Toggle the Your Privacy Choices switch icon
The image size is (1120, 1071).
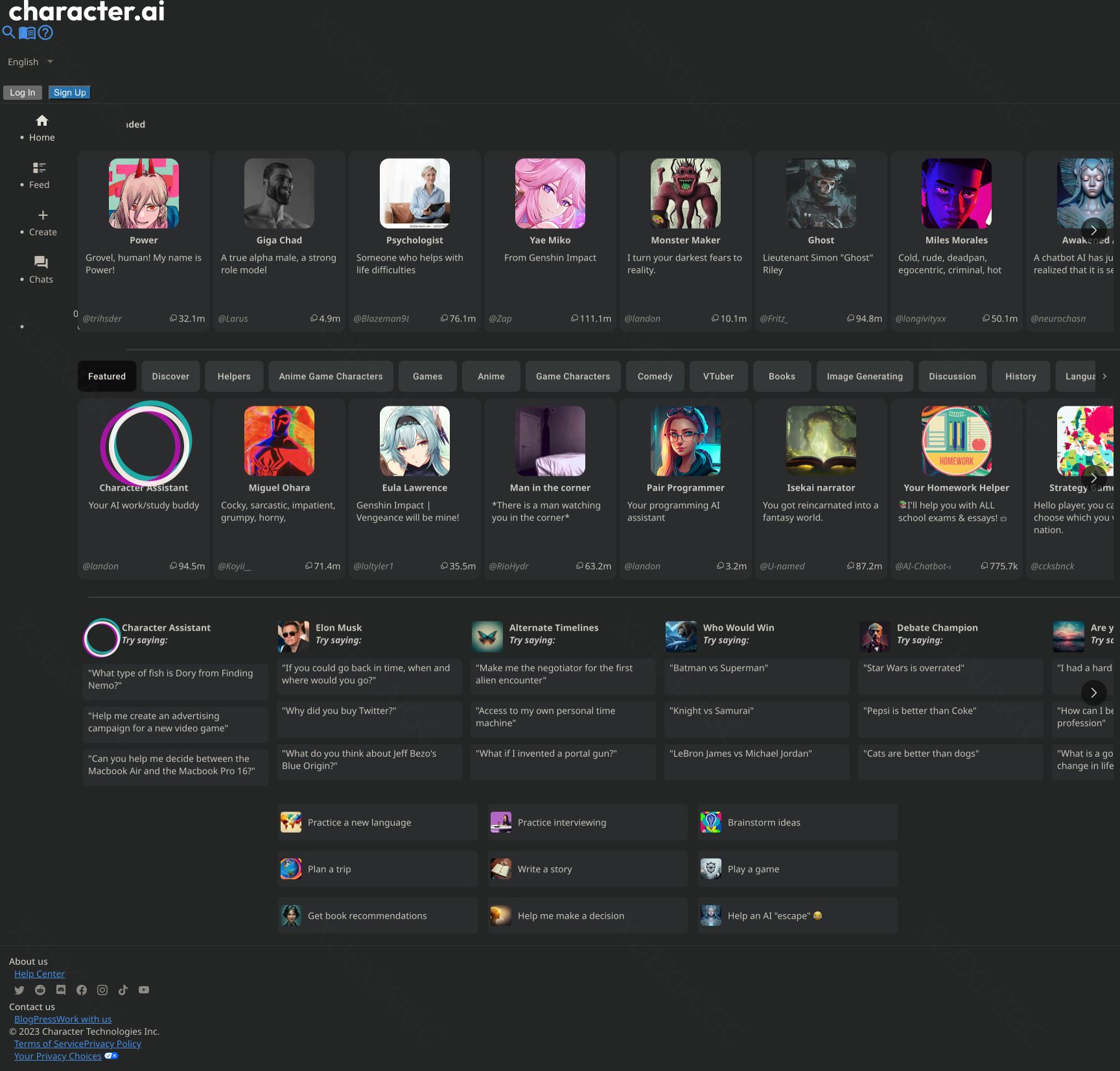click(111, 1055)
